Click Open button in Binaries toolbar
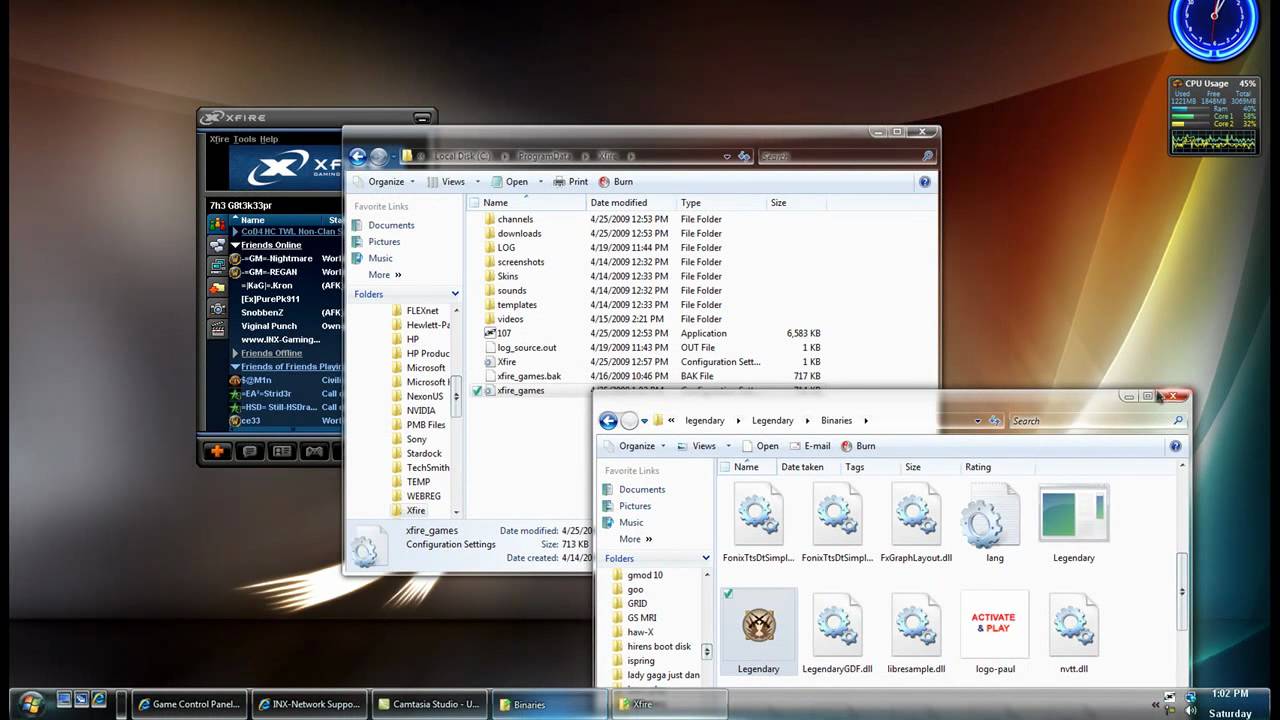 pyautogui.click(x=759, y=446)
